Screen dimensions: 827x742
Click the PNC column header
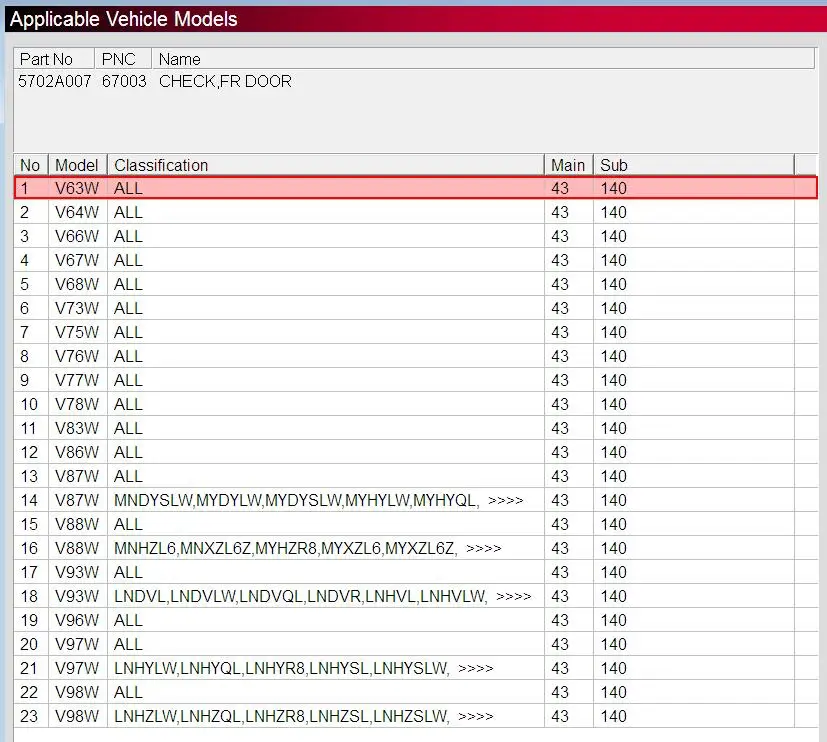point(123,59)
